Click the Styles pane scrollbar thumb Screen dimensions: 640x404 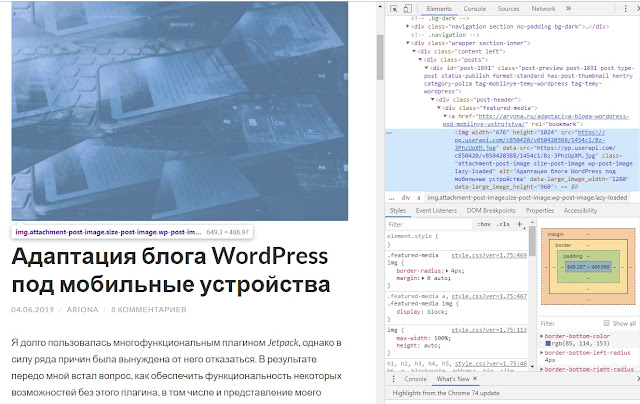coord(532,241)
